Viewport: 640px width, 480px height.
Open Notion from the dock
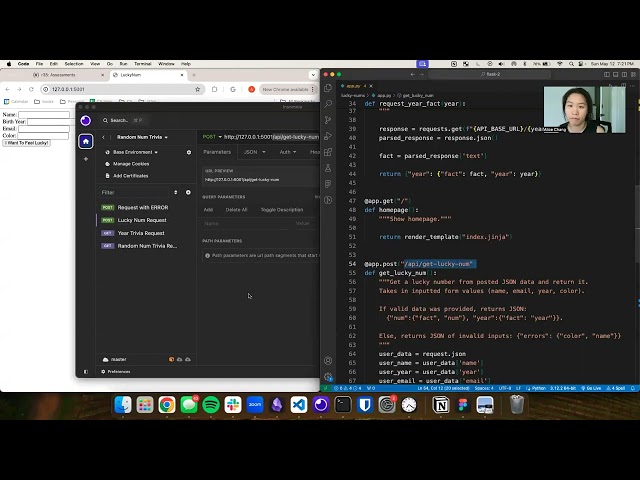click(x=441, y=405)
